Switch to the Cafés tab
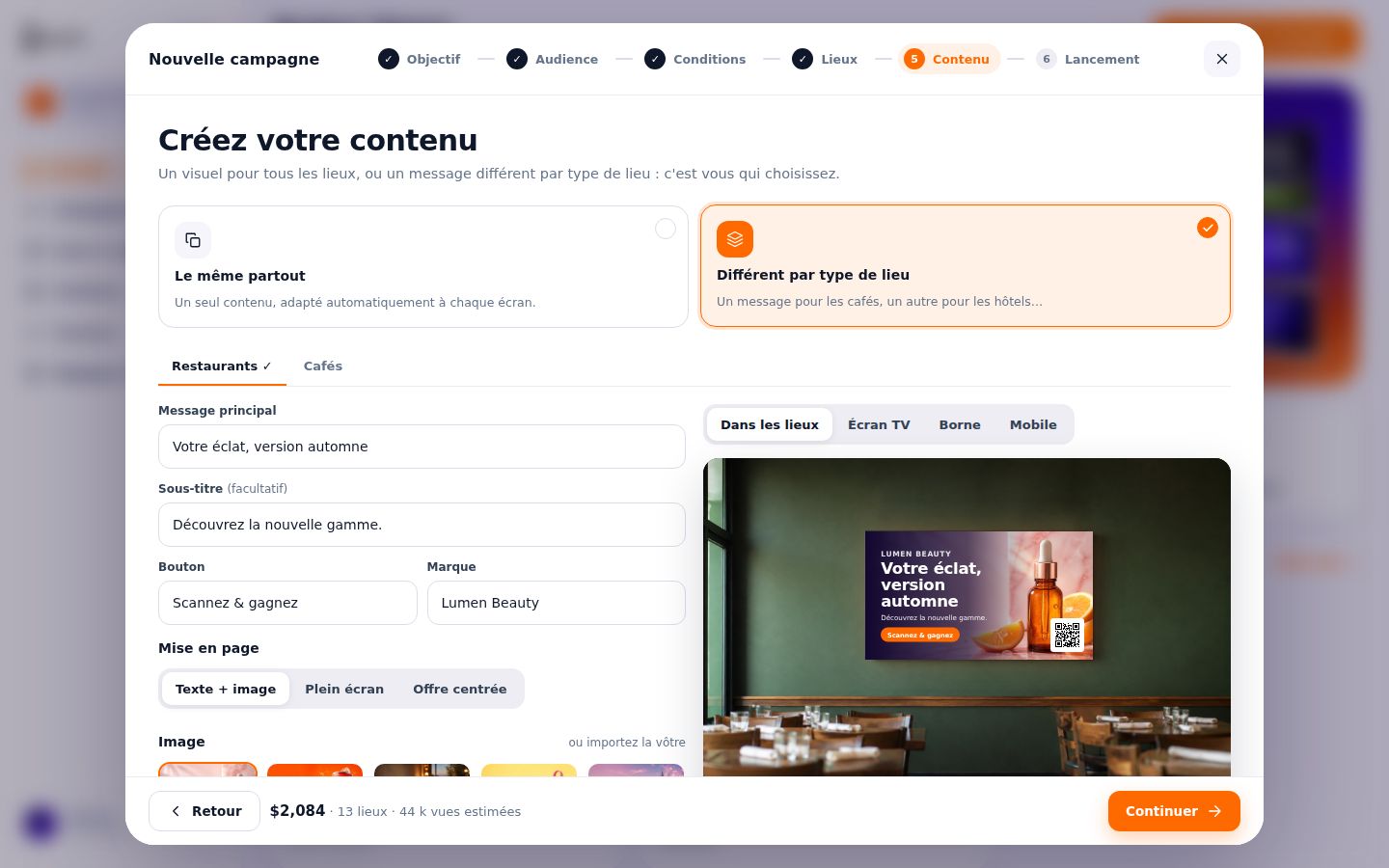The image size is (1389, 868). (x=323, y=366)
